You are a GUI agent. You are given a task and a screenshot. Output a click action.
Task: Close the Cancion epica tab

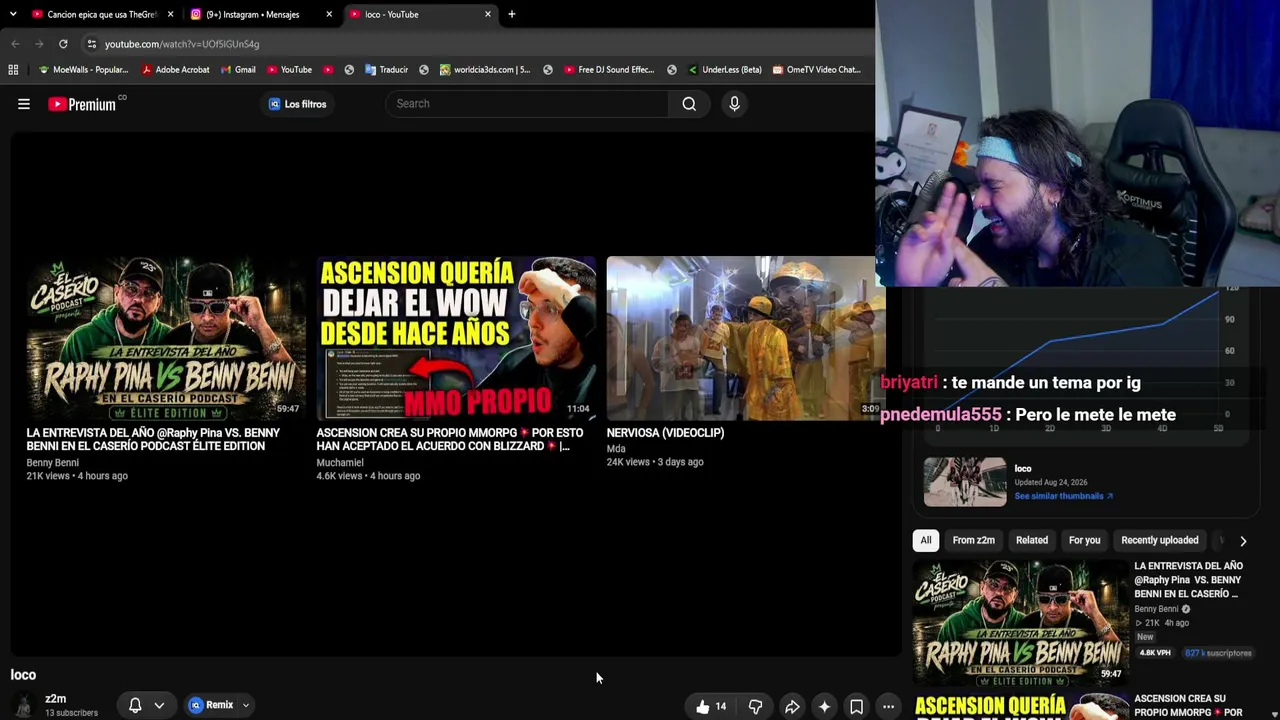pyautogui.click(x=170, y=14)
